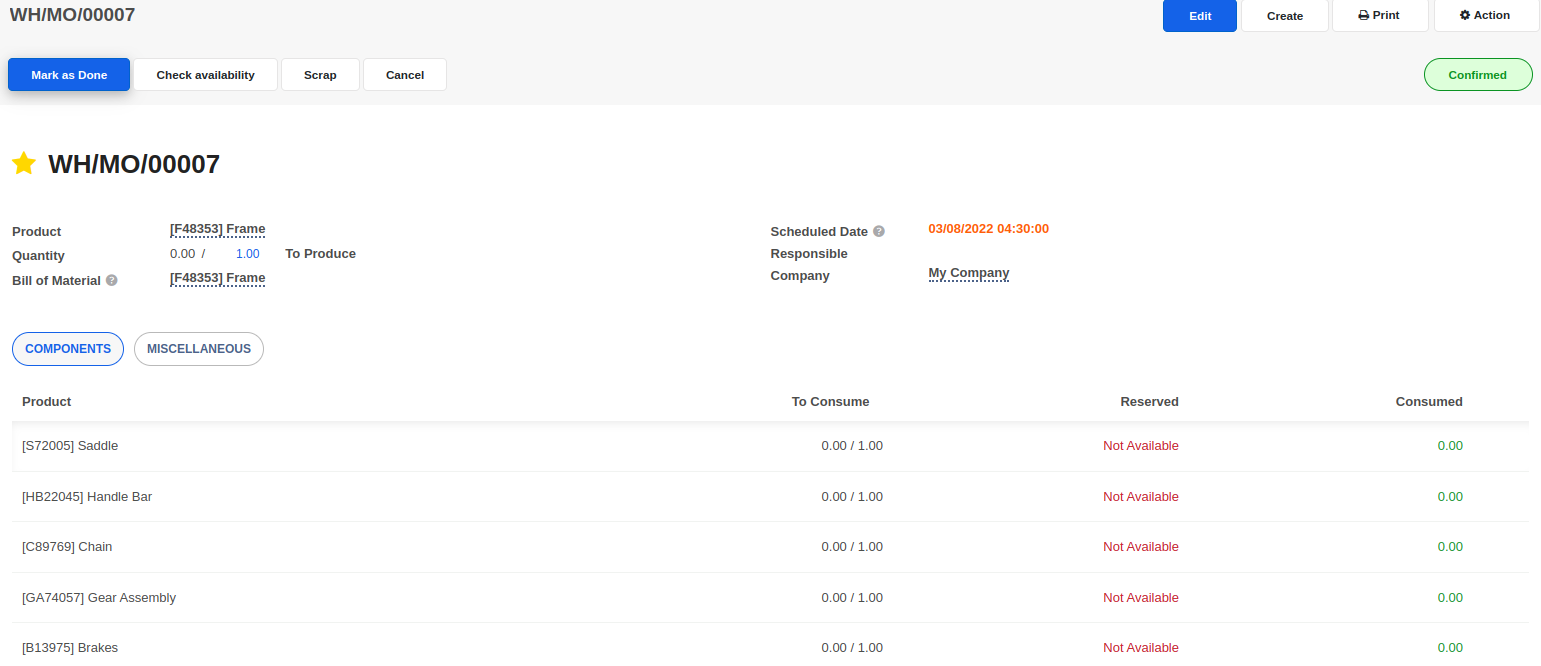The height and width of the screenshot is (666, 1541).
Task: Open the [F48353] Frame product link
Action: 217,229
